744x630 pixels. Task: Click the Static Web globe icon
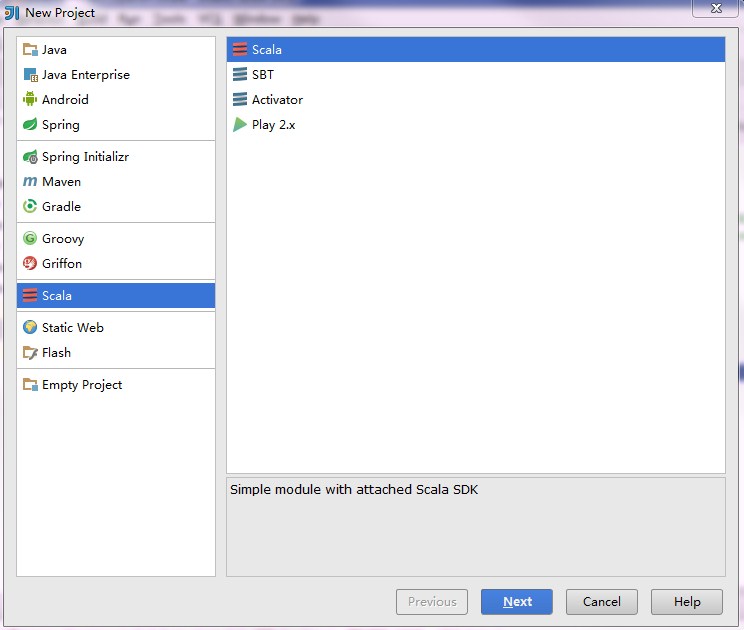point(30,327)
